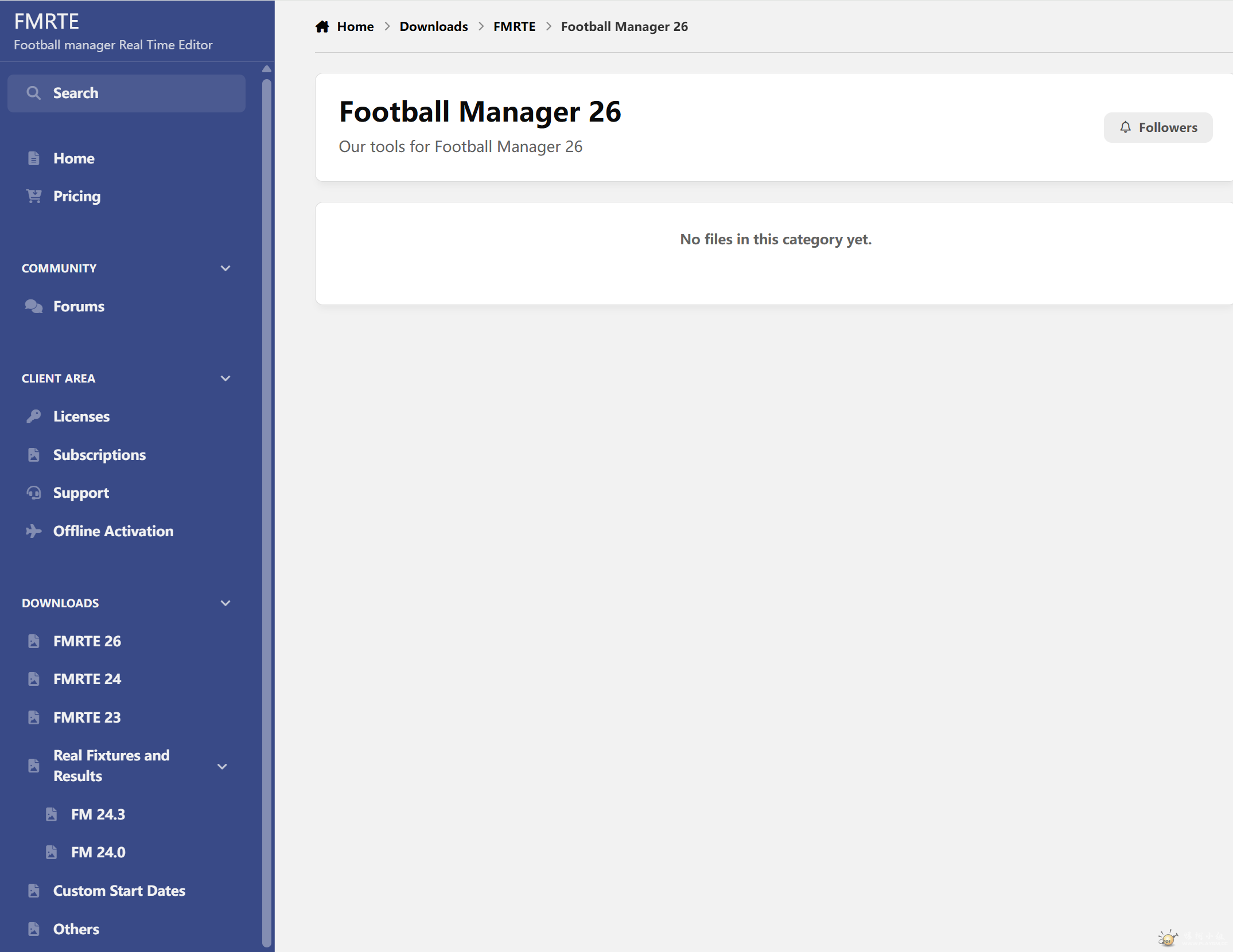
Task: Click the chat bubbles icon beside Forums
Action: click(34, 306)
